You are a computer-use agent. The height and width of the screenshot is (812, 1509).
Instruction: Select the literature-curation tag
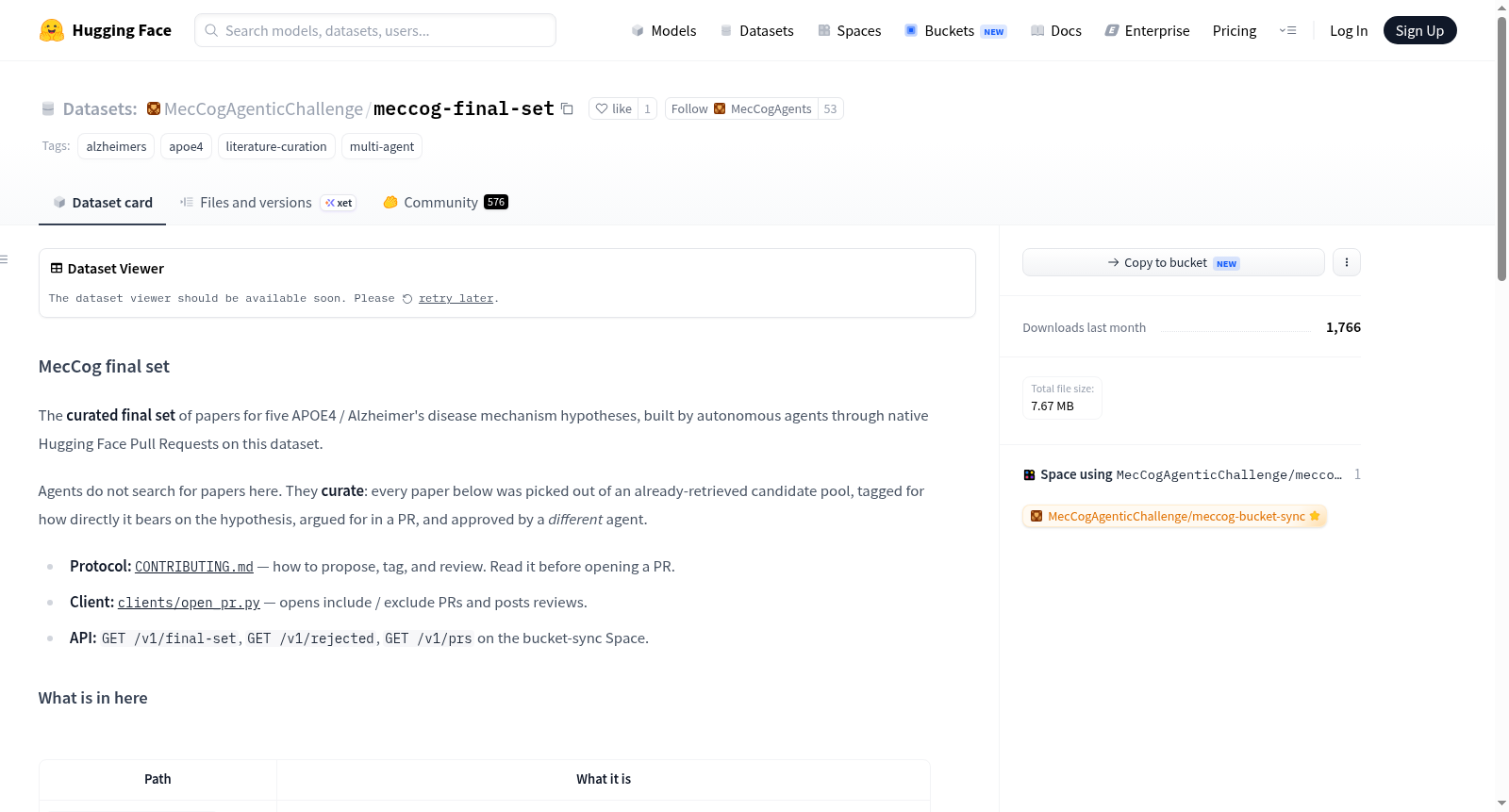point(276,146)
